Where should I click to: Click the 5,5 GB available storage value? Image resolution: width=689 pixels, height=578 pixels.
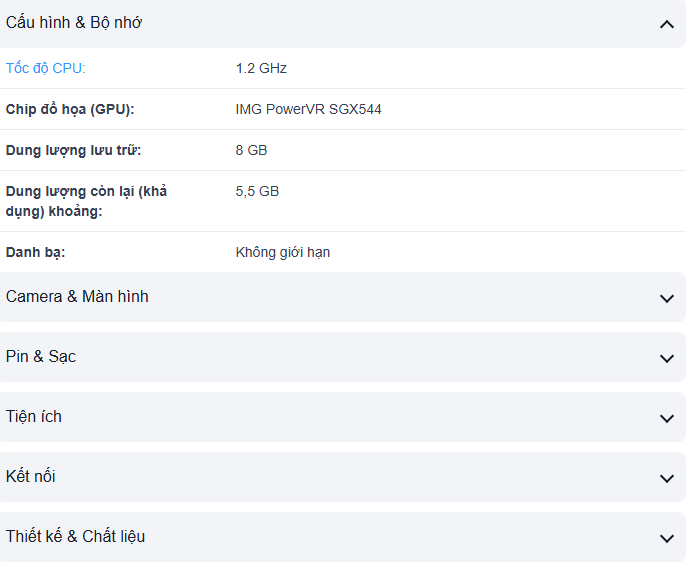click(257, 191)
